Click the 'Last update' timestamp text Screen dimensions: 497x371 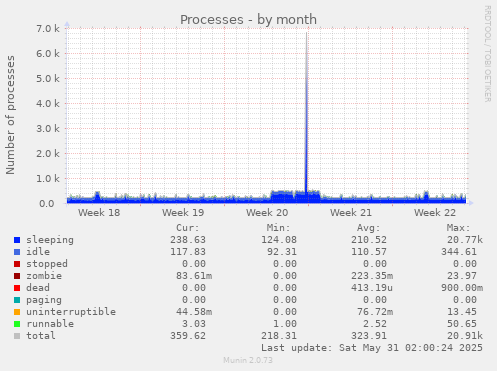point(372,348)
